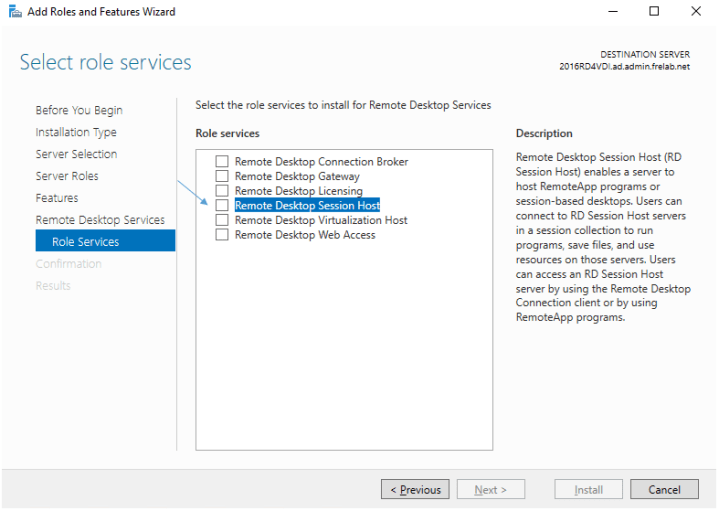
Task: Jump to Features step
Action: (57, 198)
